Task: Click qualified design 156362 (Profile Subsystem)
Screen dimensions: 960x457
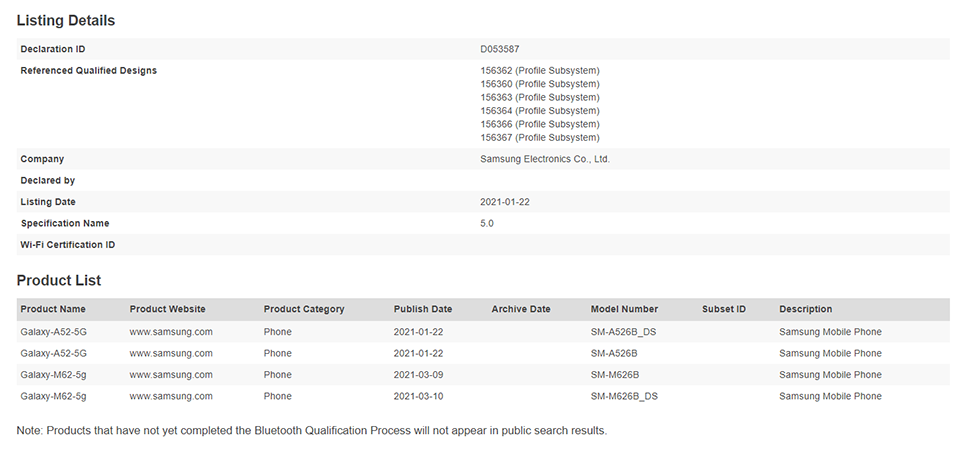Action: (x=539, y=70)
